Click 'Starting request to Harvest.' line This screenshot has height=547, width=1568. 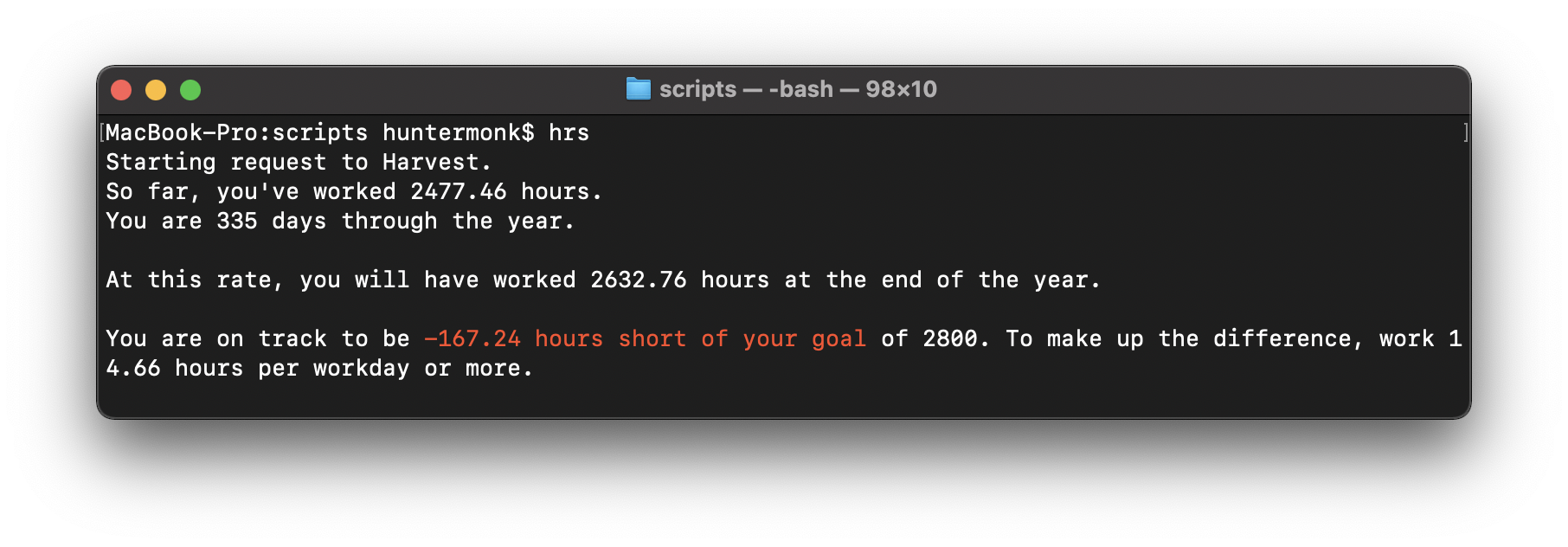[299, 163]
